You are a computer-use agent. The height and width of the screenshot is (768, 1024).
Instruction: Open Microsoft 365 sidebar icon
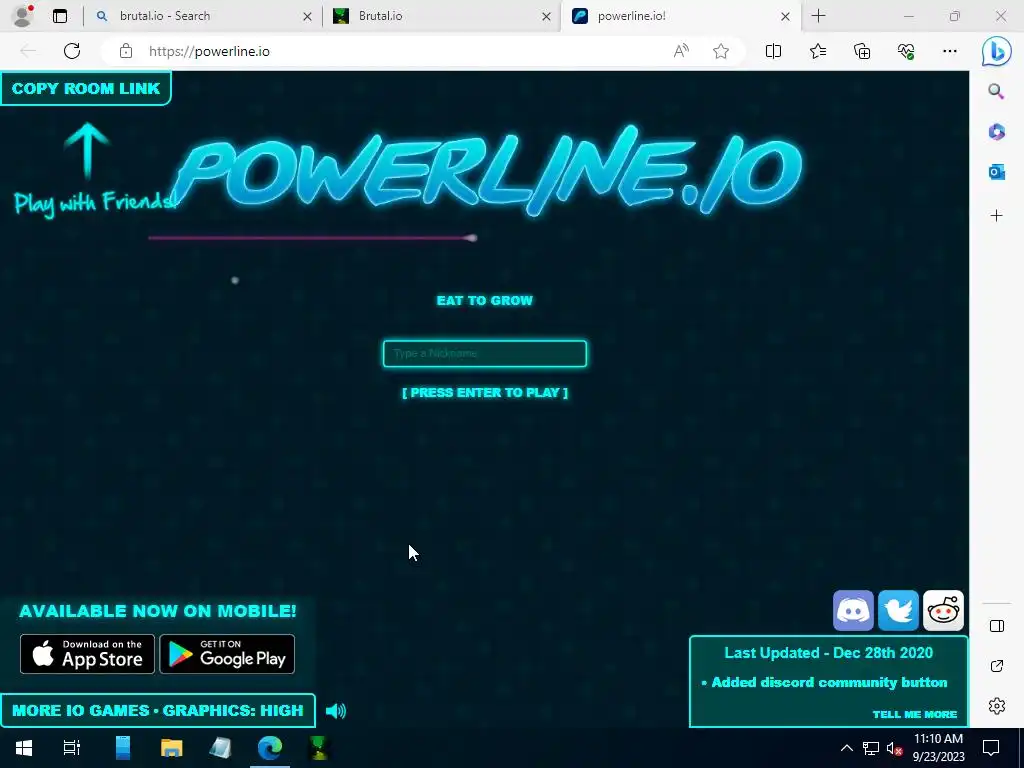pyautogui.click(x=996, y=132)
